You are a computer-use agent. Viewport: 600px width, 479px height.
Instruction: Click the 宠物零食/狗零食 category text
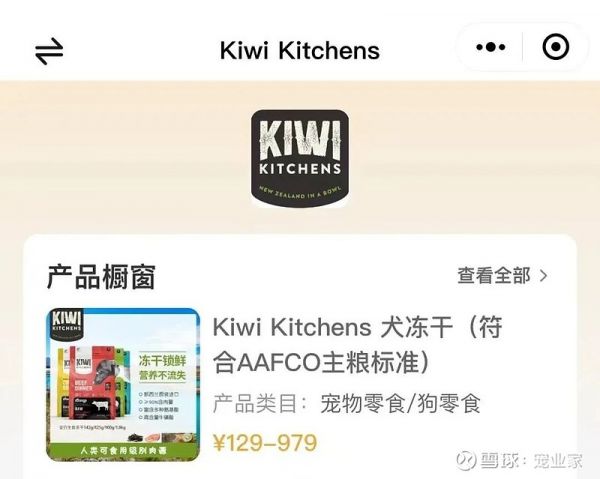[400, 404]
